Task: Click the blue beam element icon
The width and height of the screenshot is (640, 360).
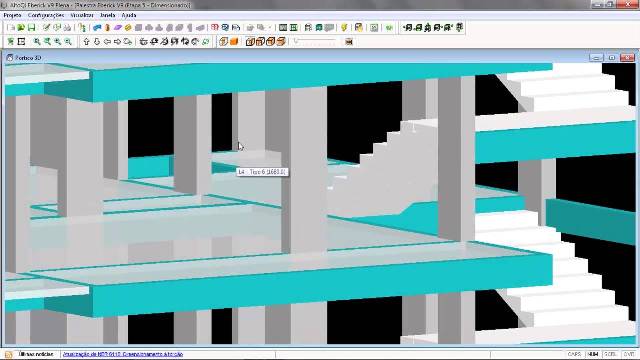Action: click(97, 28)
